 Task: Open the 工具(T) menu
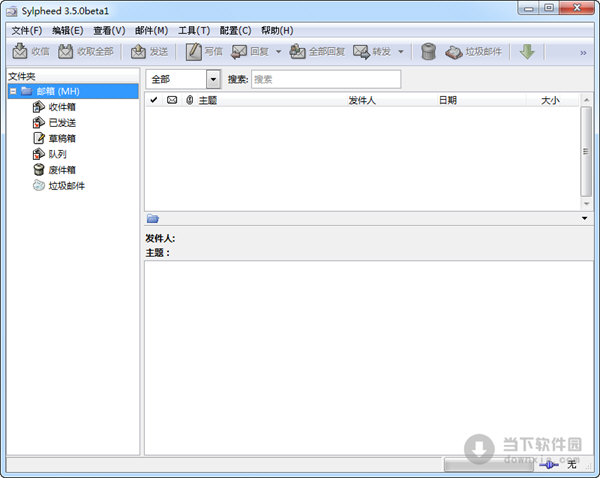[x=194, y=30]
